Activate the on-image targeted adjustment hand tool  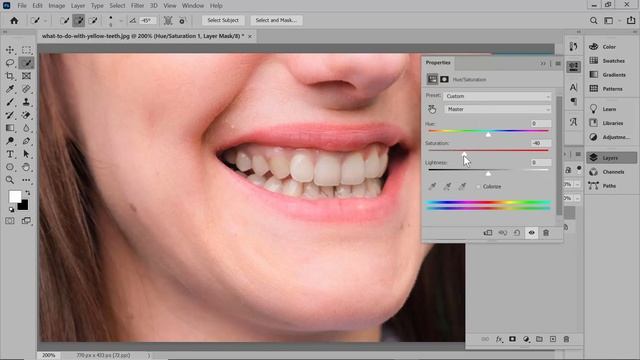tap(432, 109)
